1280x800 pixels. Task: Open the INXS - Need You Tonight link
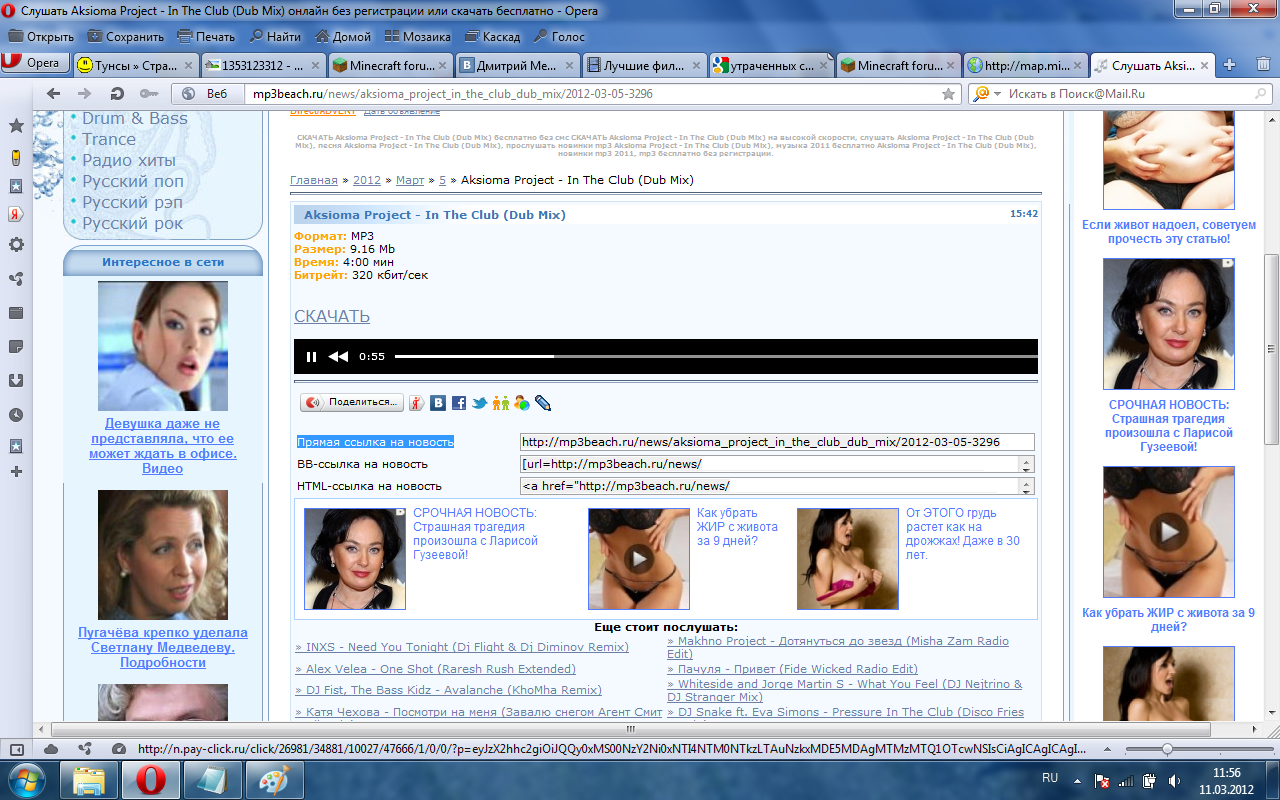462,647
